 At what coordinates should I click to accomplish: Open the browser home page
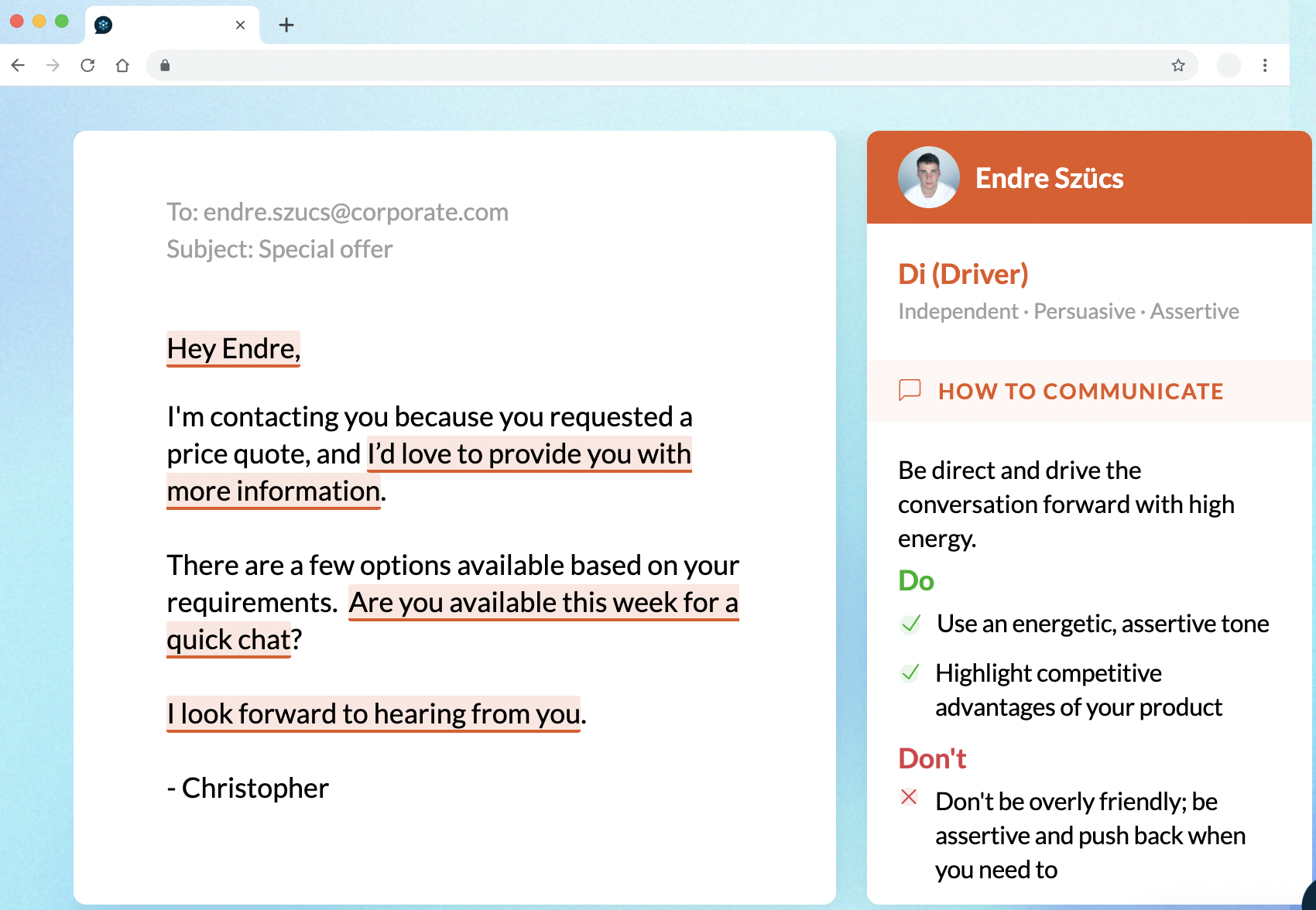point(122,65)
